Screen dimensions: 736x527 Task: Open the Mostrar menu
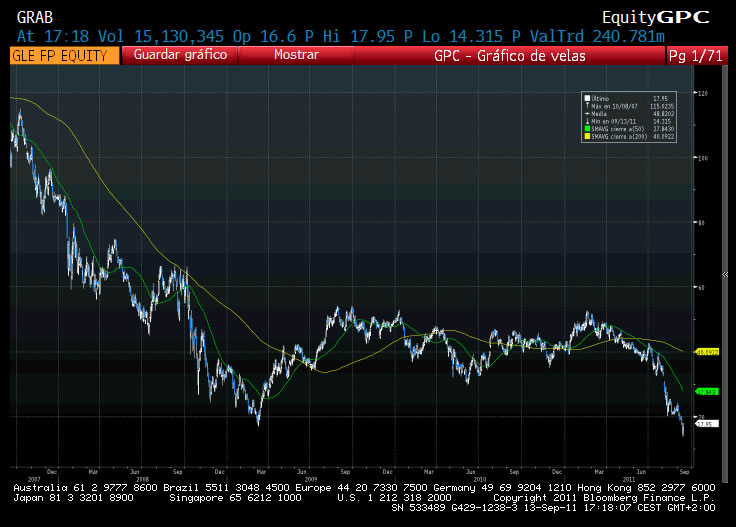point(296,55)
